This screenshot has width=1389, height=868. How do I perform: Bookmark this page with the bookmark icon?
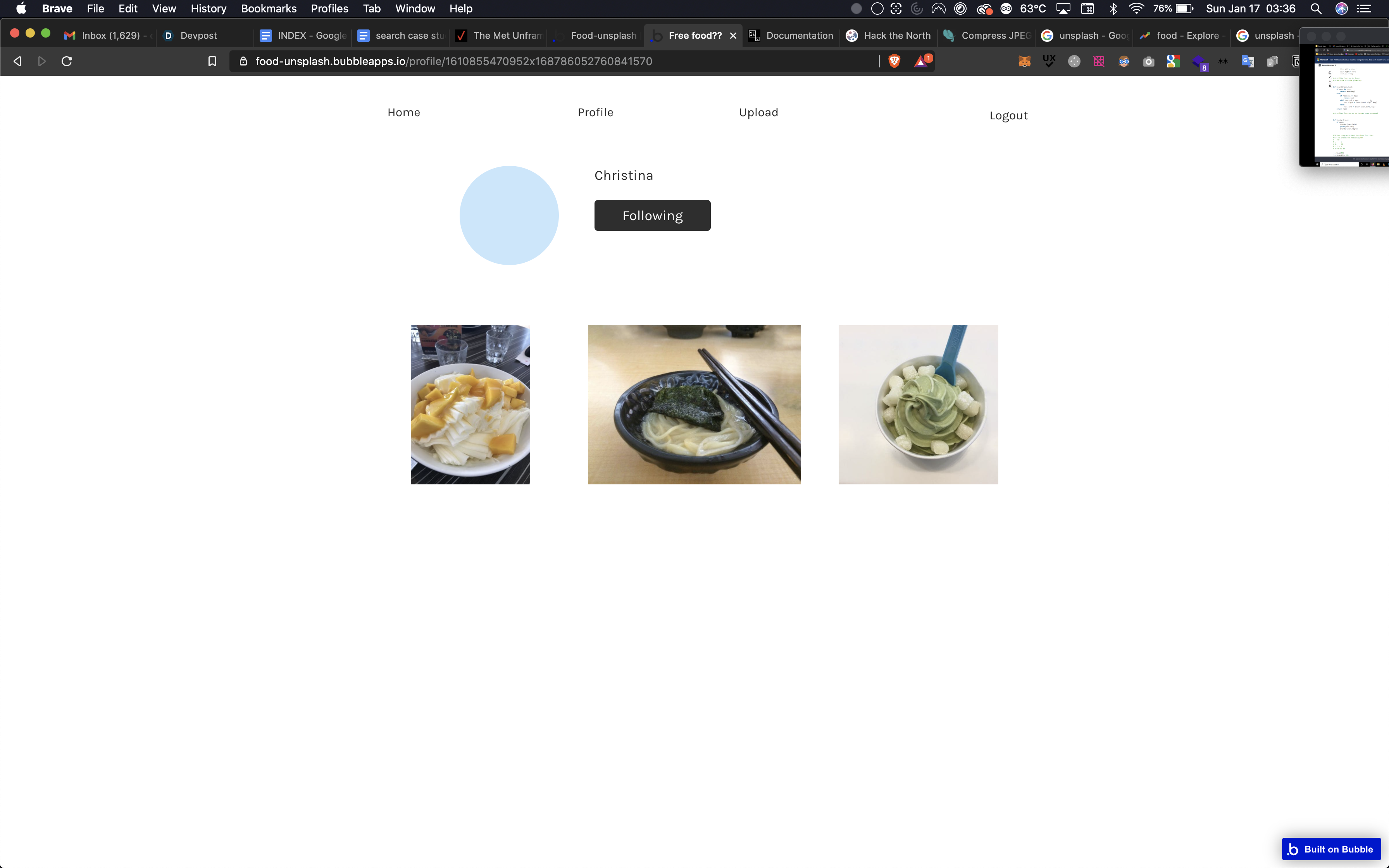tap(212, 62)
